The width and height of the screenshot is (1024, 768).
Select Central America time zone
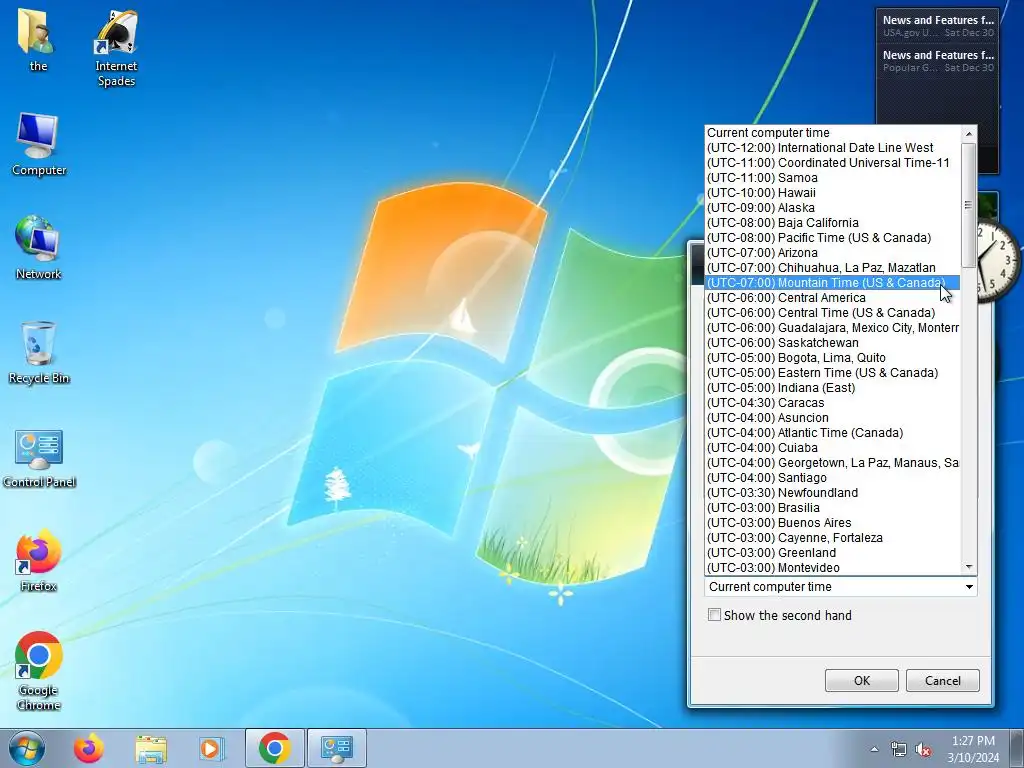[833, 298]
